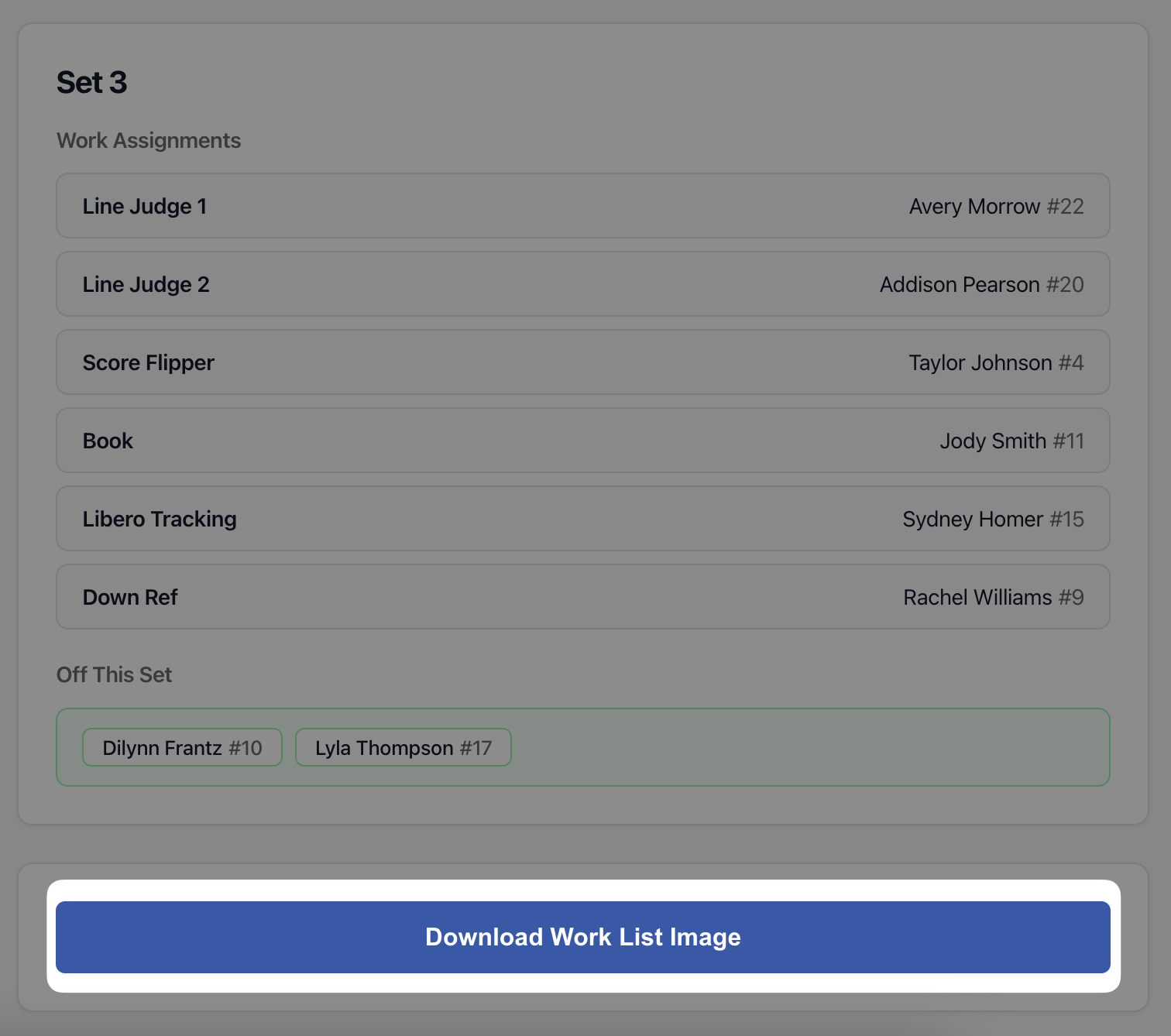Click the Set 3 heading
1171x1036 pixels.
(91, 82)
